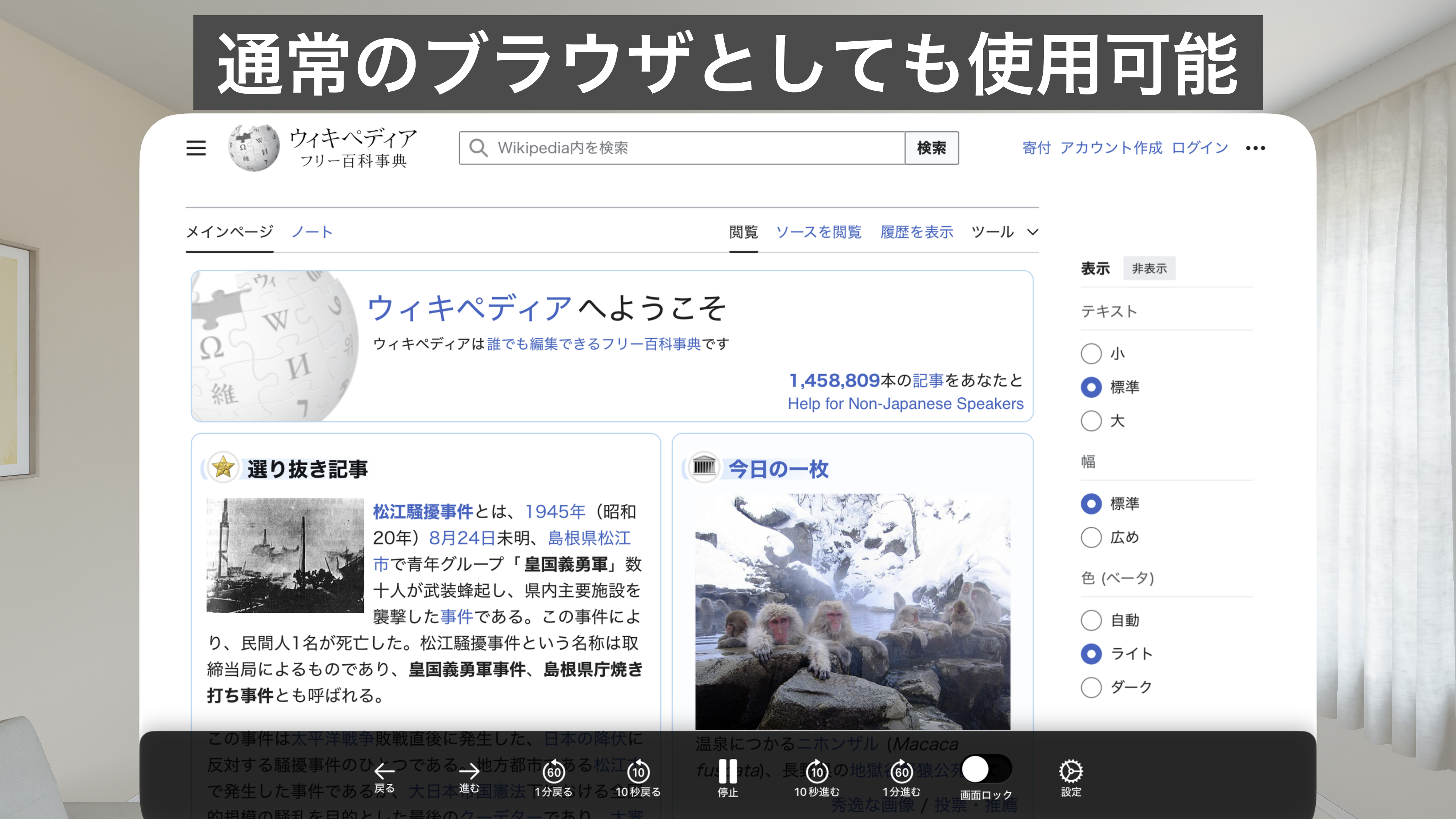
Task: Click the magnifier icon in search box
Action: (x=478, y=148)
